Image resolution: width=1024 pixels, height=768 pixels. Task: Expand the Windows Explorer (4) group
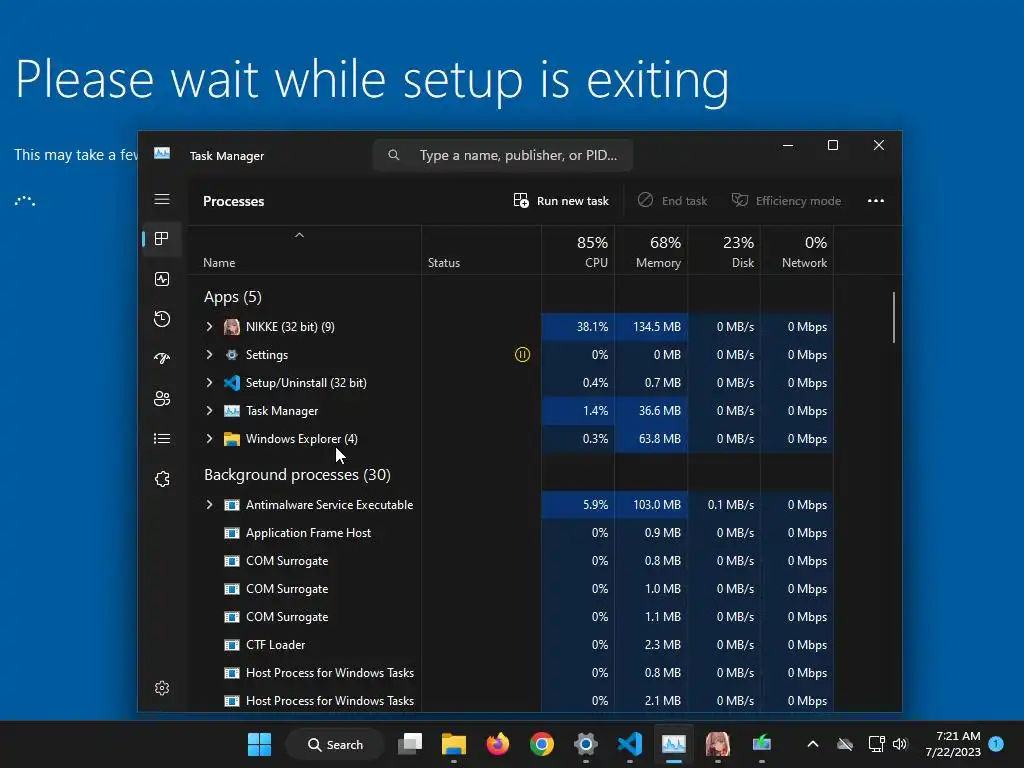click(x=209, y=439)
